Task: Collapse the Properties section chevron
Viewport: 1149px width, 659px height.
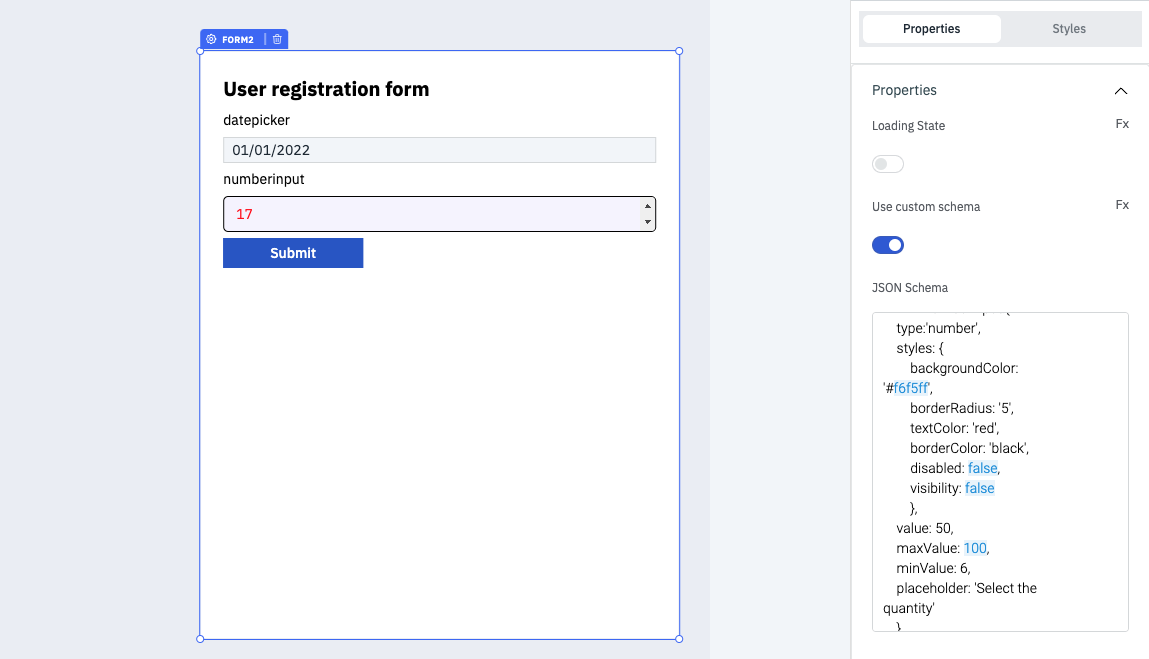Action: tap(1121, 91)
